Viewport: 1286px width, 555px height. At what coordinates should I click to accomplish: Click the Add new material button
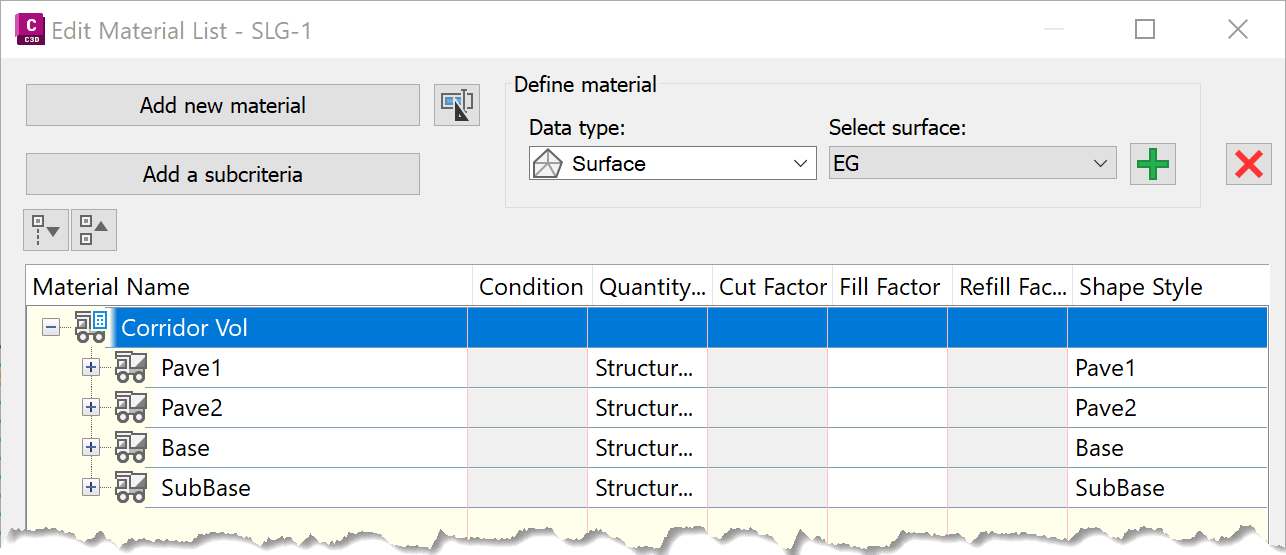coord(222,105)
